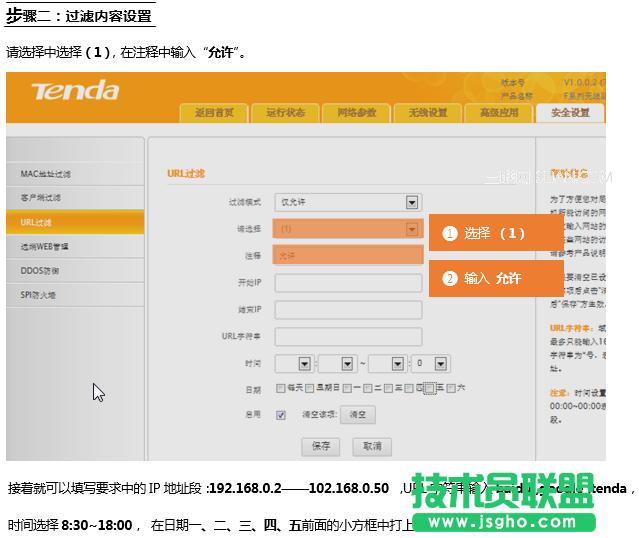Click the 保存 button

[x=321, y=446]
